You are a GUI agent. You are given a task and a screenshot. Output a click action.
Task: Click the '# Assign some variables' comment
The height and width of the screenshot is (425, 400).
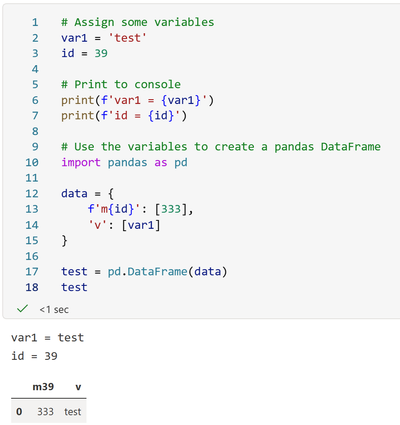[x=138, y=22]
